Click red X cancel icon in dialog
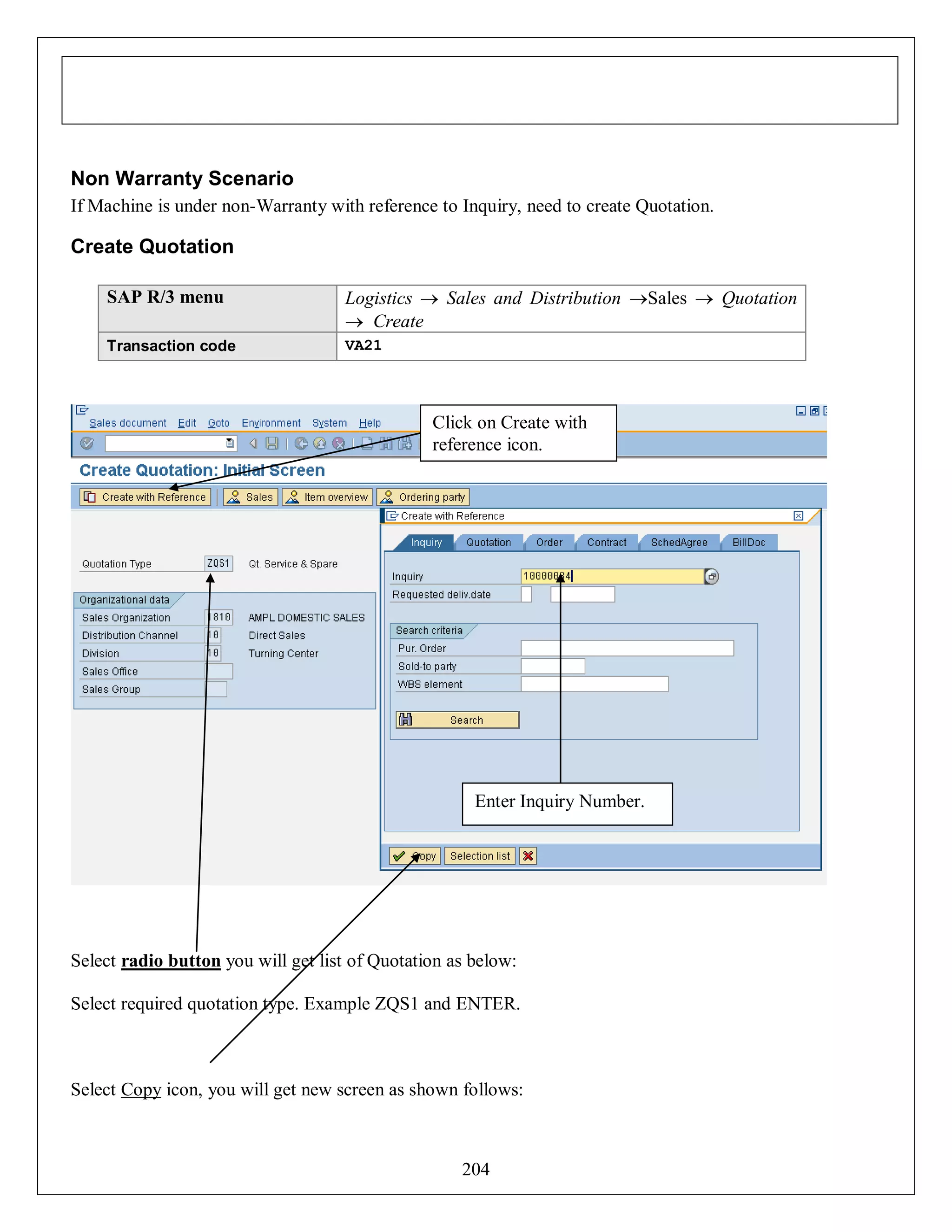The image size is (952, 1232). tap(528, 856)
